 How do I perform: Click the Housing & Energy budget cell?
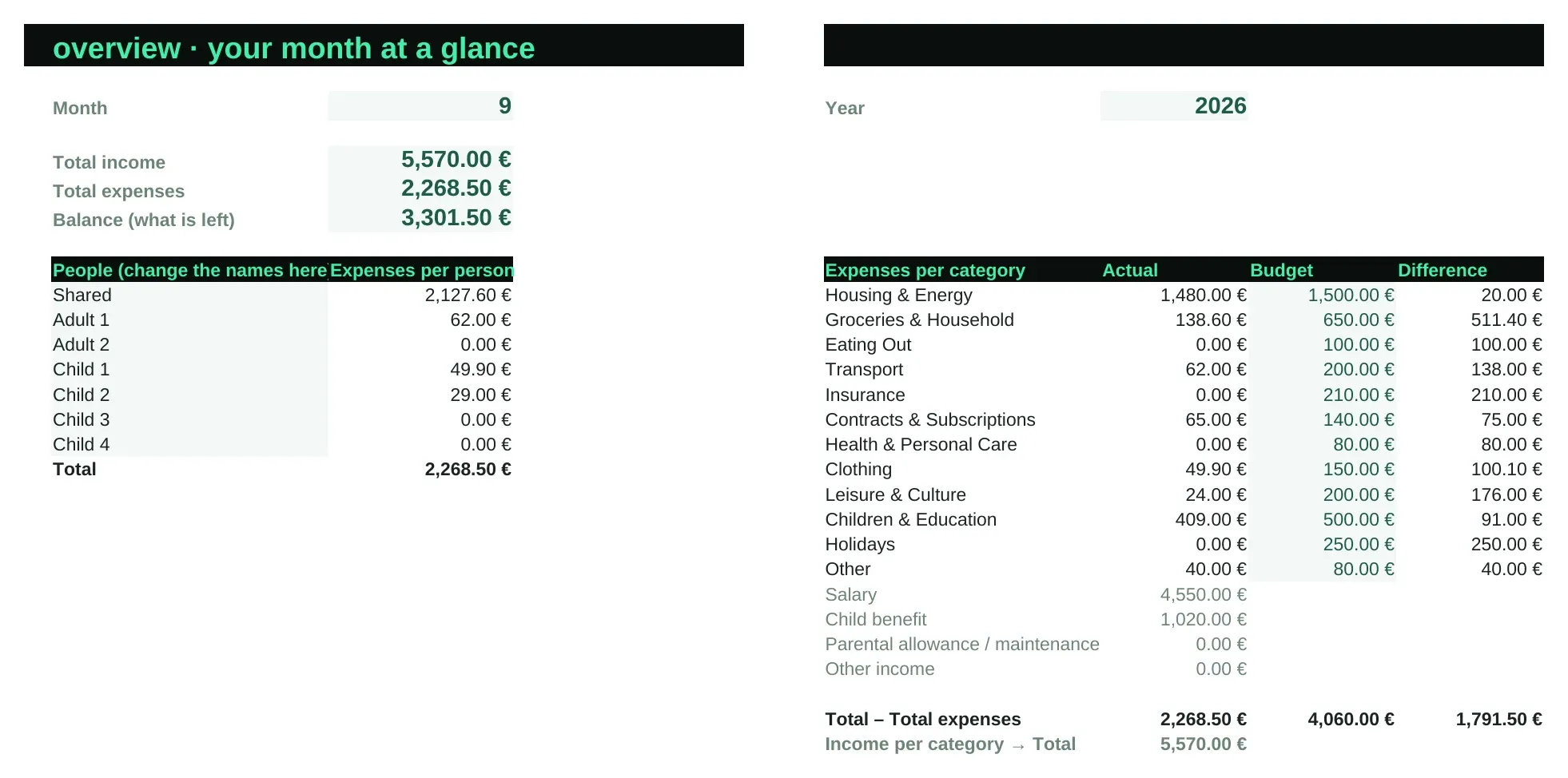[x=1322, y=295]
